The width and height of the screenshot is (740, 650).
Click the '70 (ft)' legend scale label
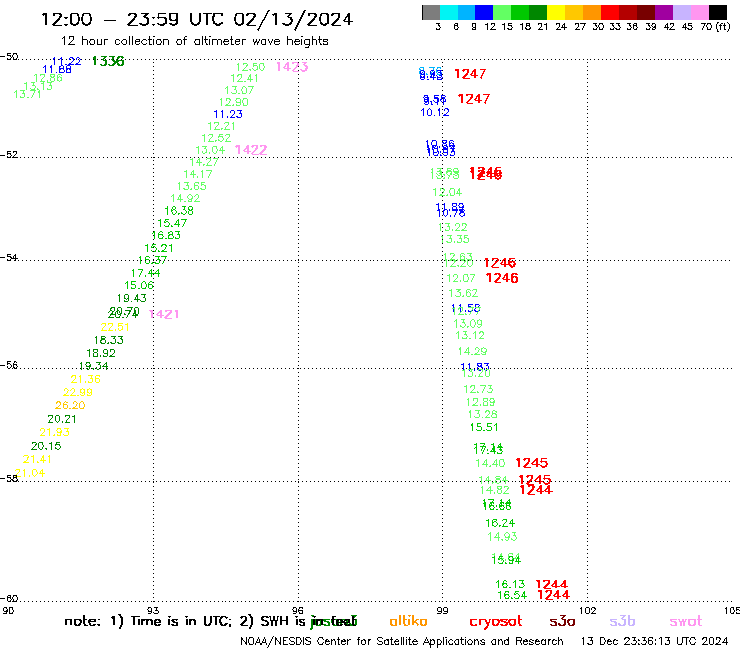point(715,27)
